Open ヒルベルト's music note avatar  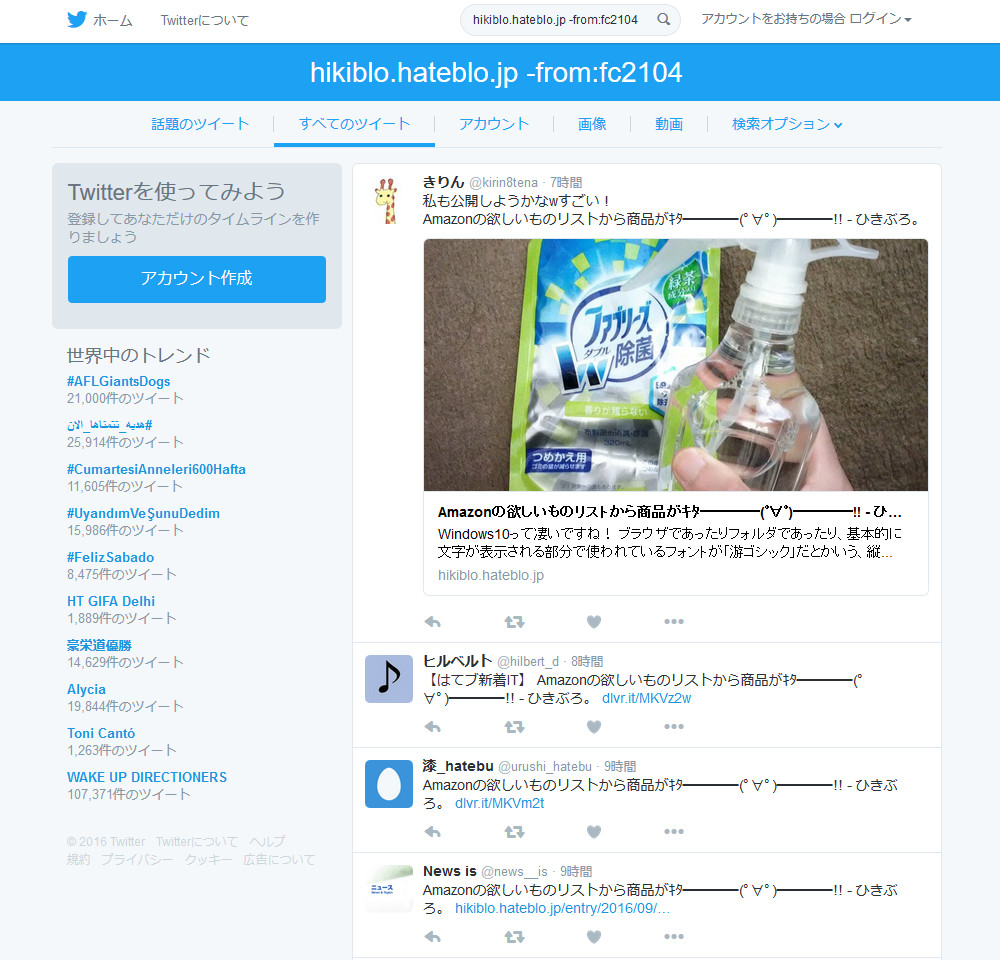388,679
